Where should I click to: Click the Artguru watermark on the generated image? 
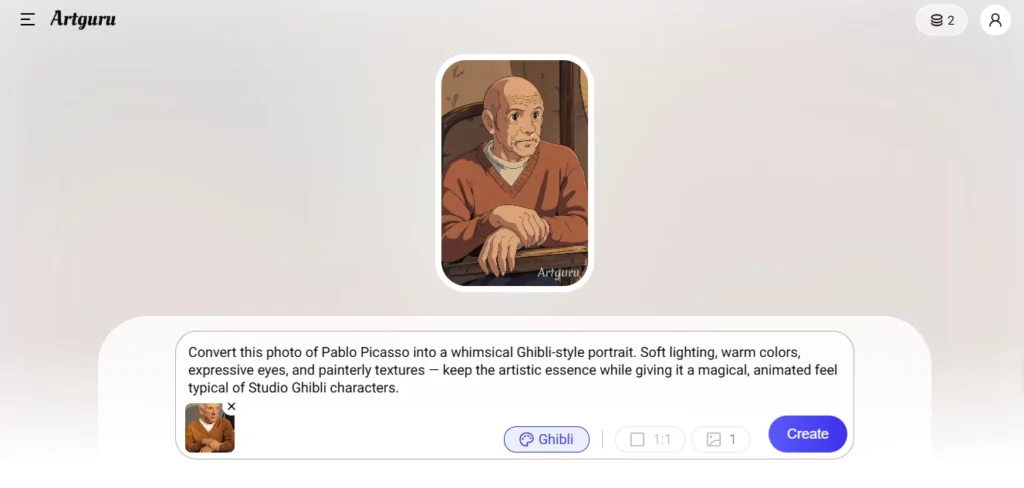pyautogui.click(x=558, y=272)
